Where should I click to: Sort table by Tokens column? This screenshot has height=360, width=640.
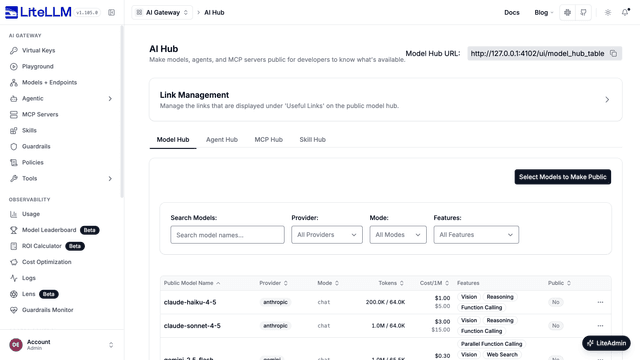[391, 283]
